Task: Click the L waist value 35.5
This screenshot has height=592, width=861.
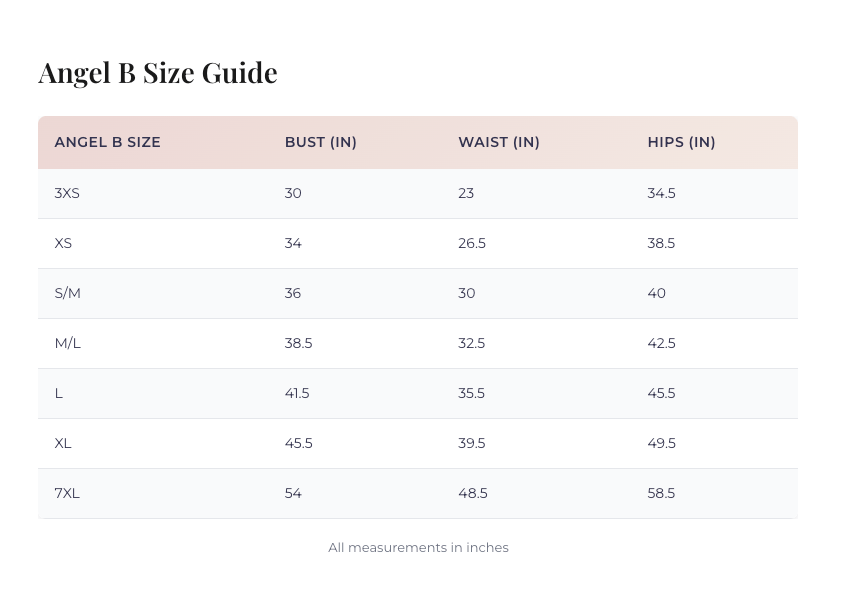Action: [x=471, y=393]
